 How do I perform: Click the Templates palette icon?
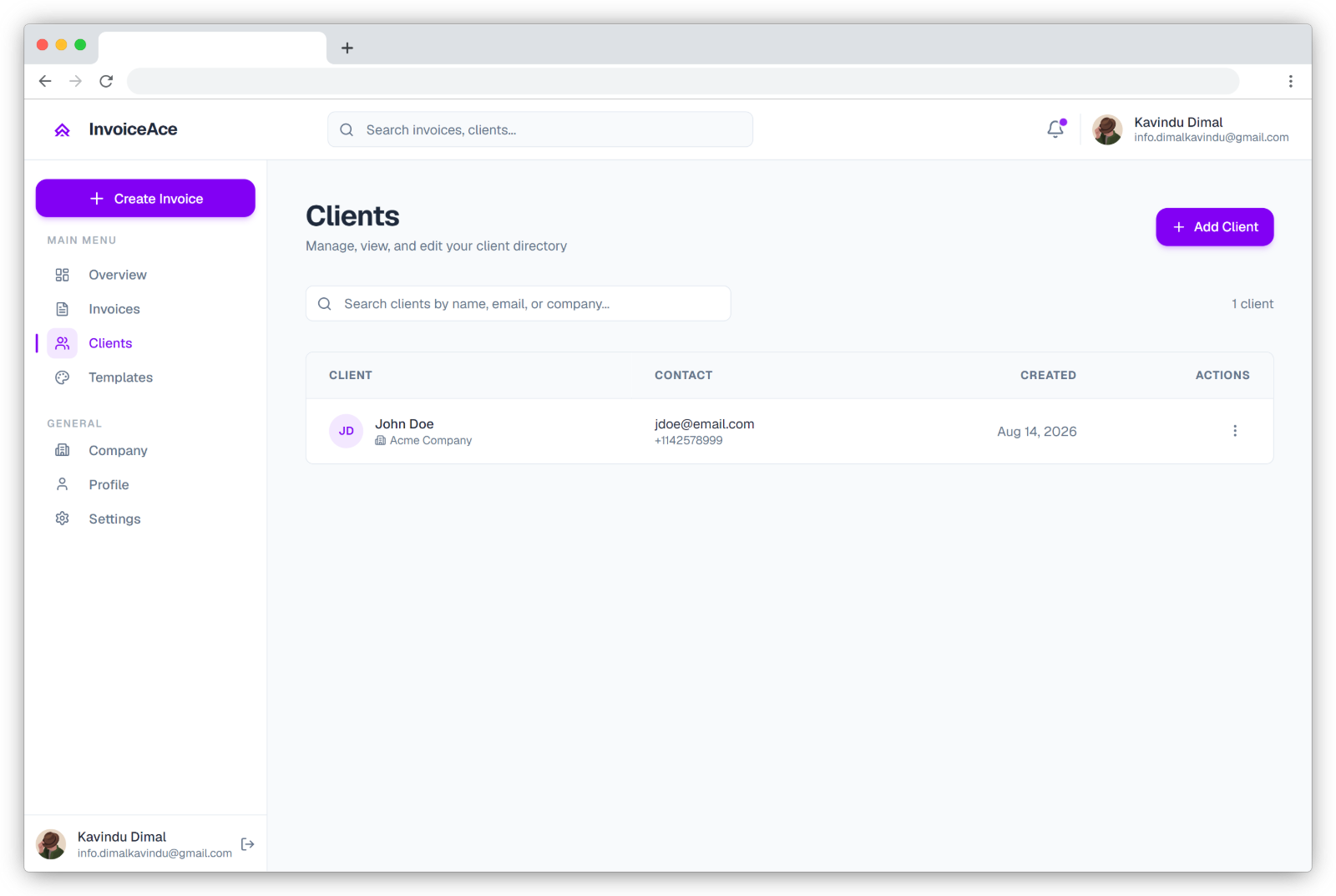(x=63, y=377)
